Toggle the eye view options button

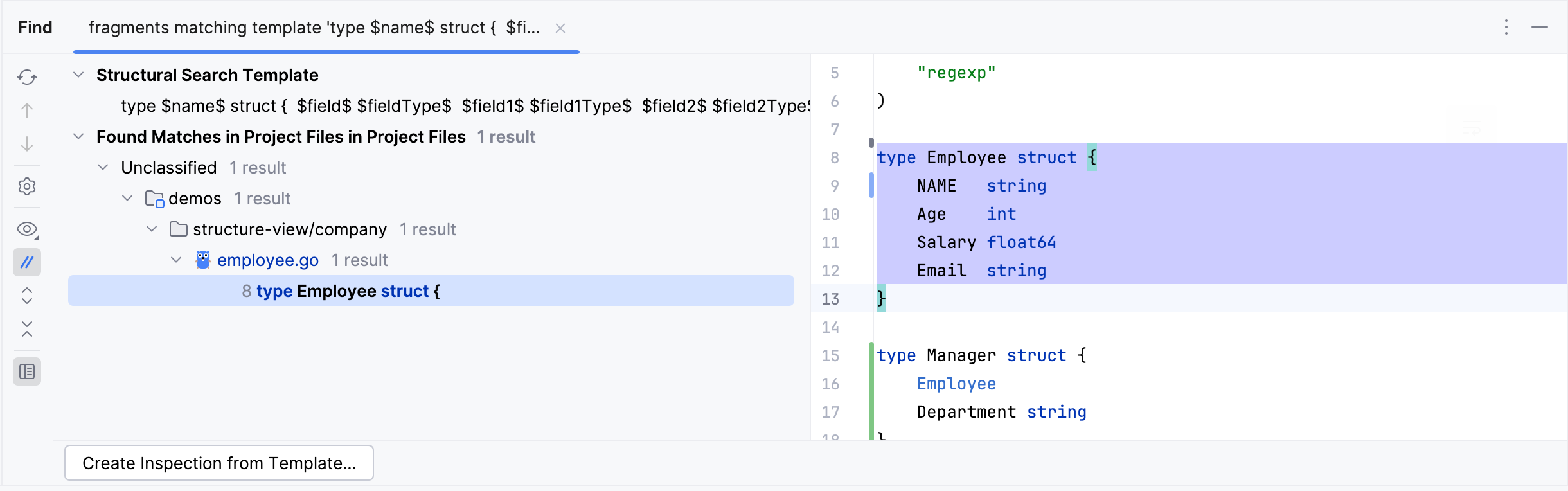(x=27, y=229)
